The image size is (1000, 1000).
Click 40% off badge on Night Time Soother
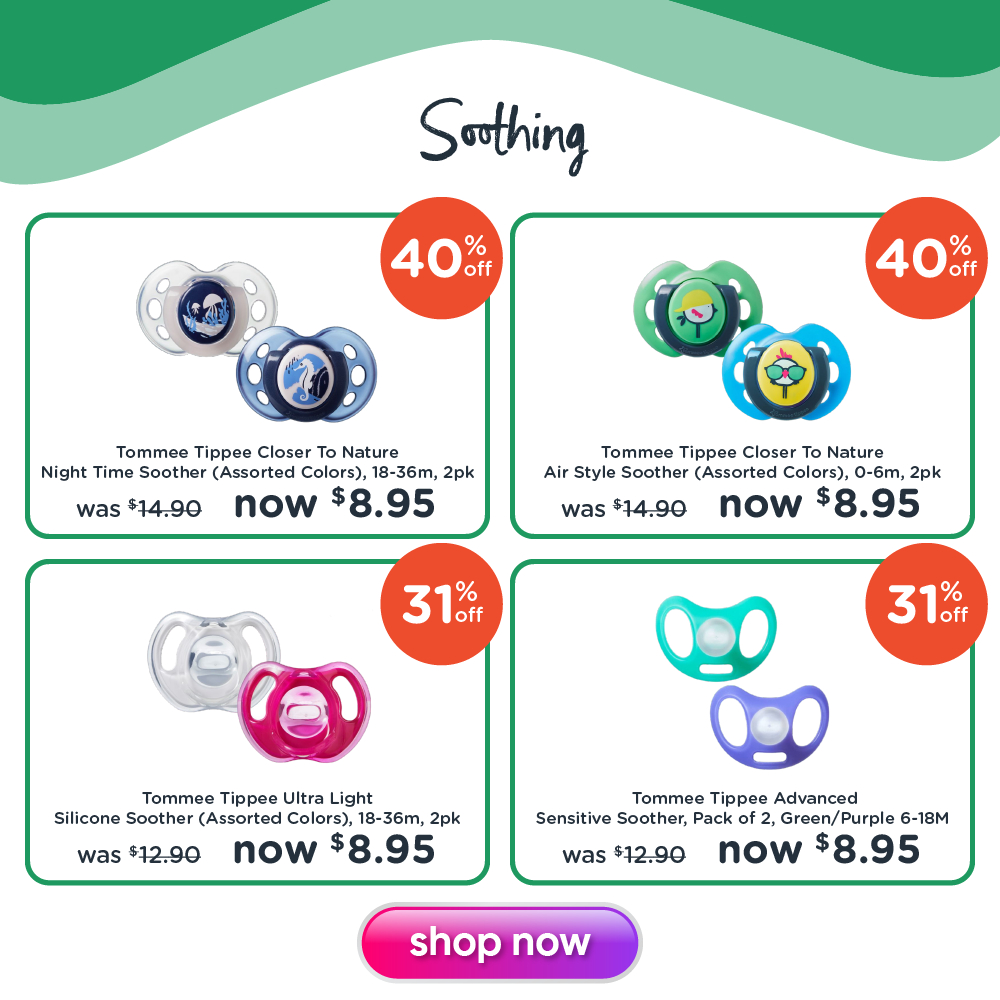click(x=441, y=258)
